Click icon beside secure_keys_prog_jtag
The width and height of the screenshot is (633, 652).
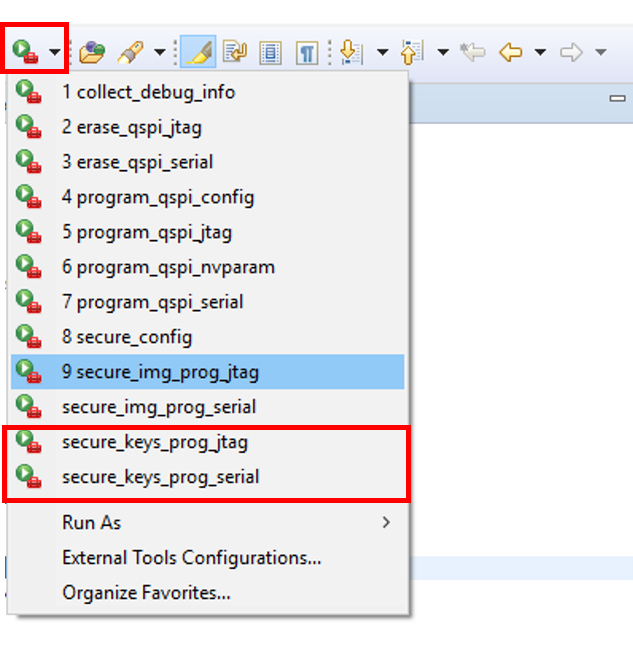coord(28,441)
